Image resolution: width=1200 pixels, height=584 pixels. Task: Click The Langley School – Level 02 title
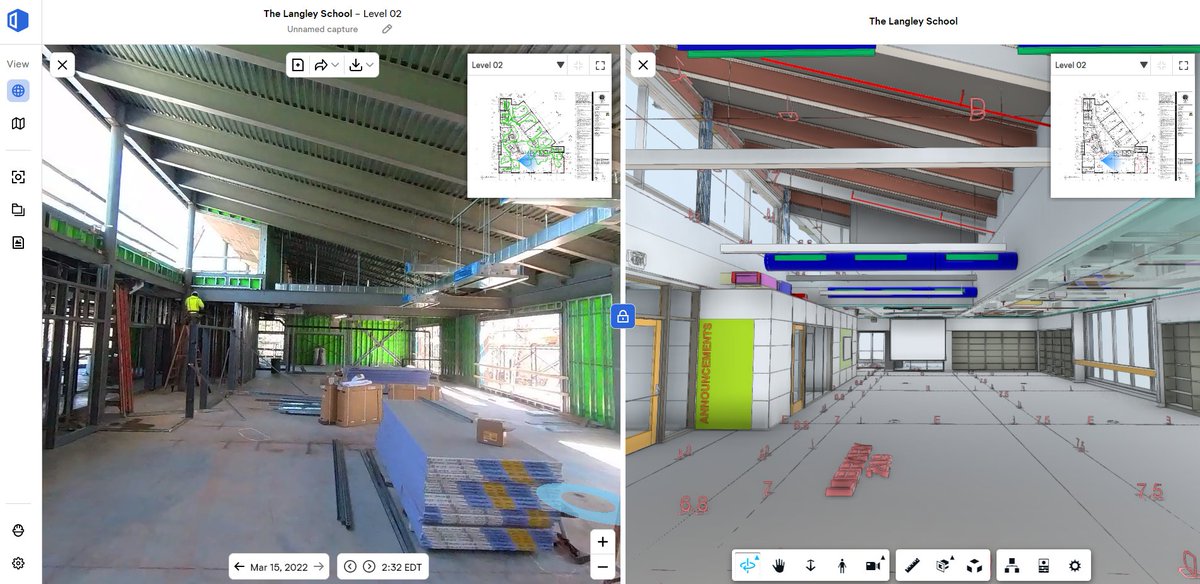click(x=333, y=14)
